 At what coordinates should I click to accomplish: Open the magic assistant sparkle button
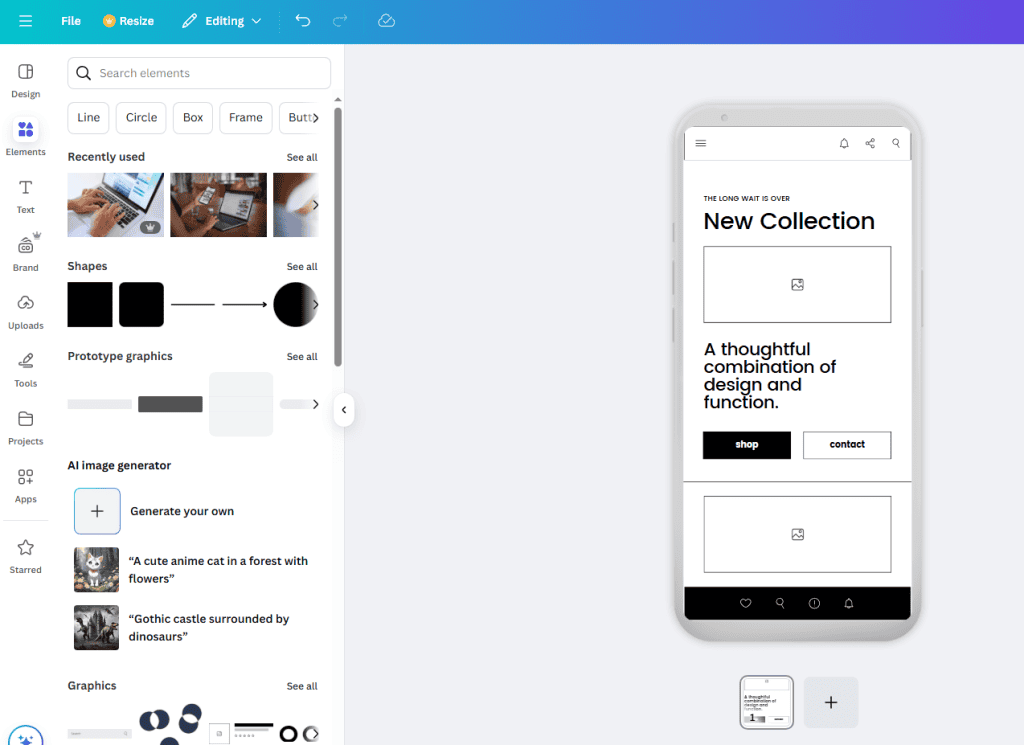pyautogui.click(x=25, y=737)
